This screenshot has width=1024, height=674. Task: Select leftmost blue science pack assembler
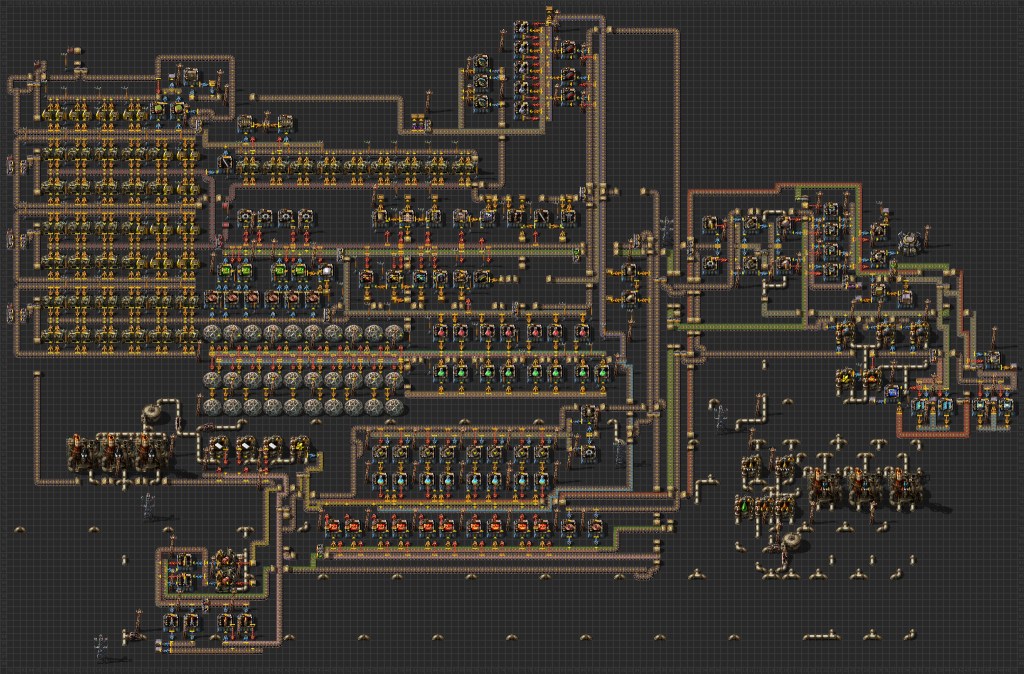coord(380,479)
